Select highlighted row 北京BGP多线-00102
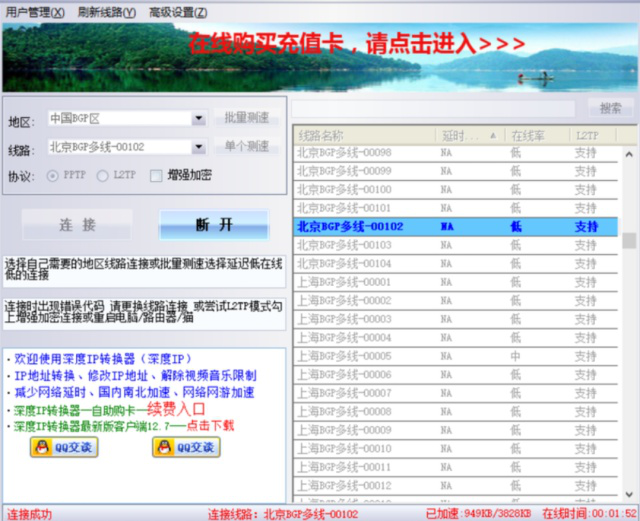Viewport: 640px width, 521px height. (456, 227)
